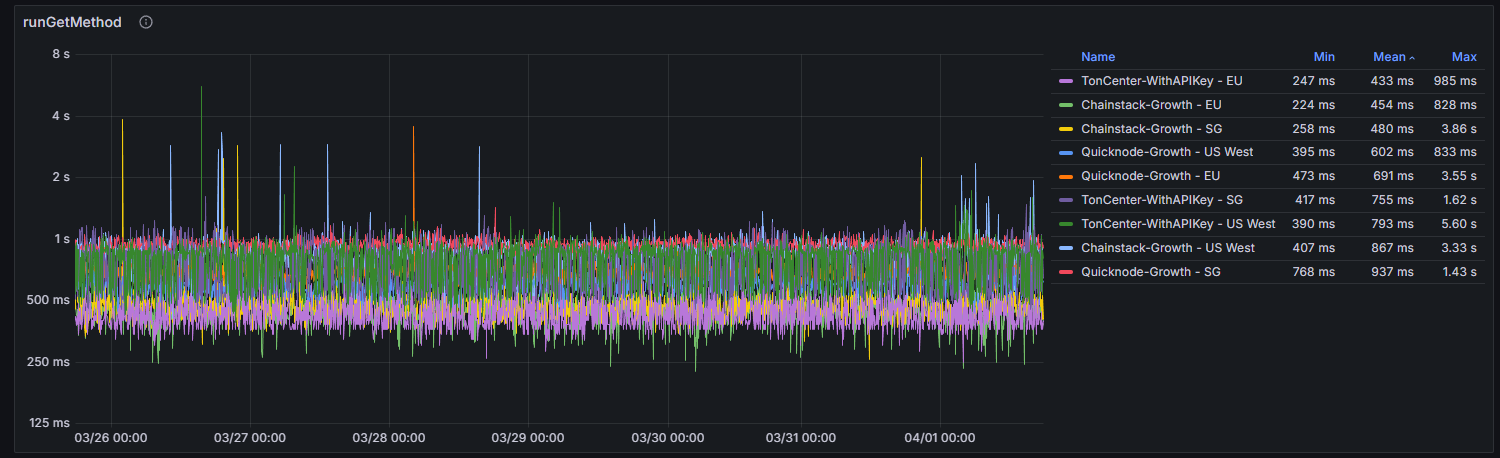This screenshot has height=458, width=1500.
Task: Toggle Chainstack-Growth - US West series
Action: (x=1168, y=248)
